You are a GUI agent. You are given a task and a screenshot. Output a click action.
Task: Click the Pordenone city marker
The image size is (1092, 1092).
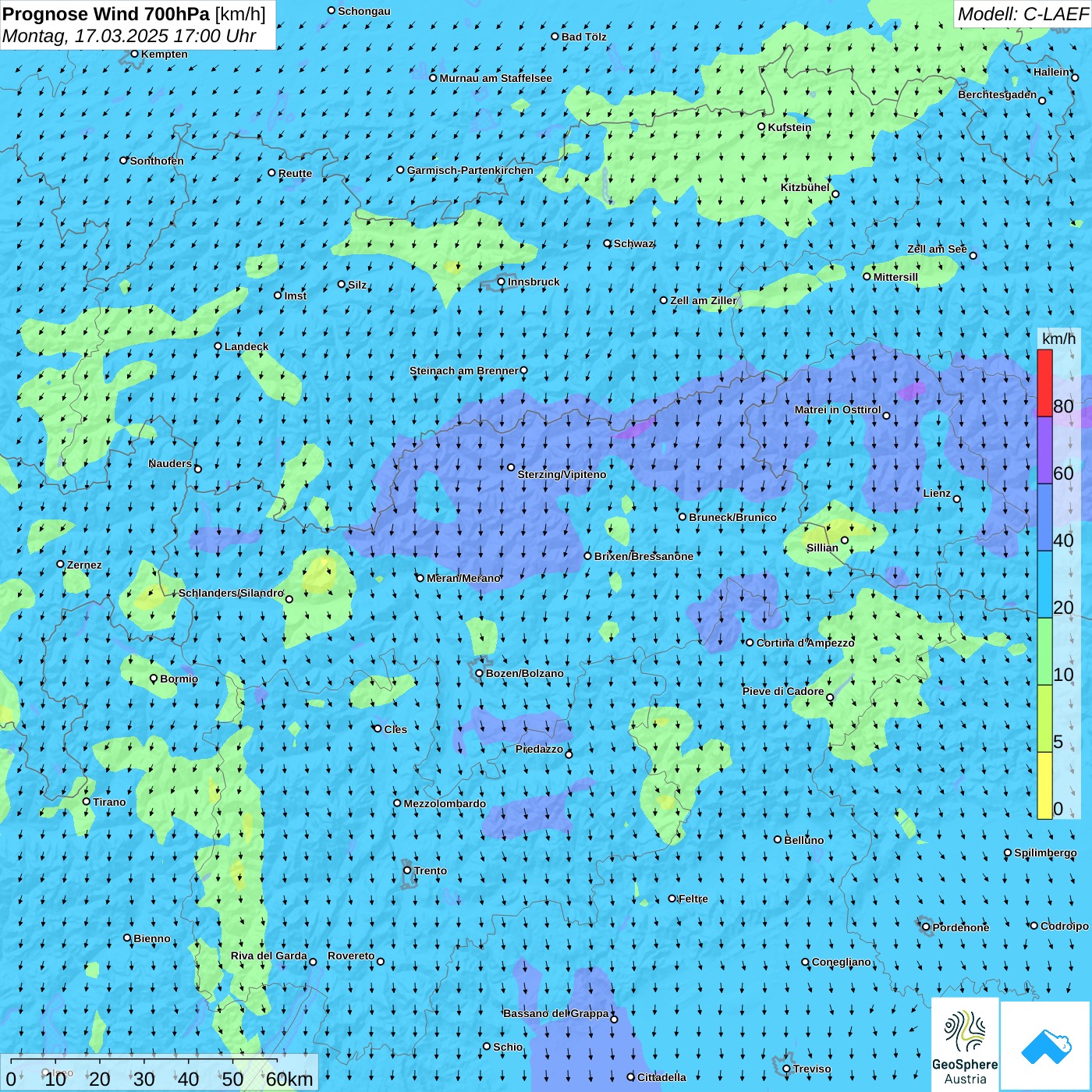point(926,927)
